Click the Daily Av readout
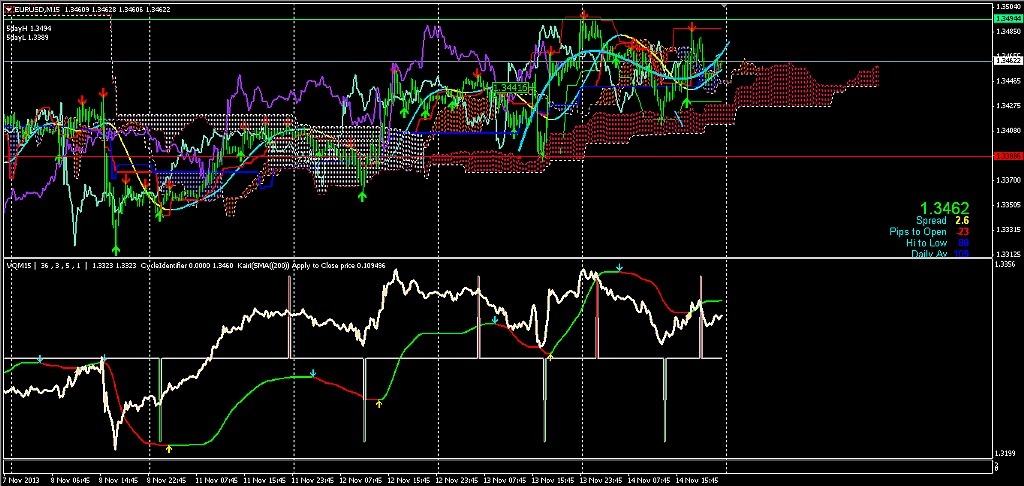Viewport: 1024px width, 486px height. 940,253
